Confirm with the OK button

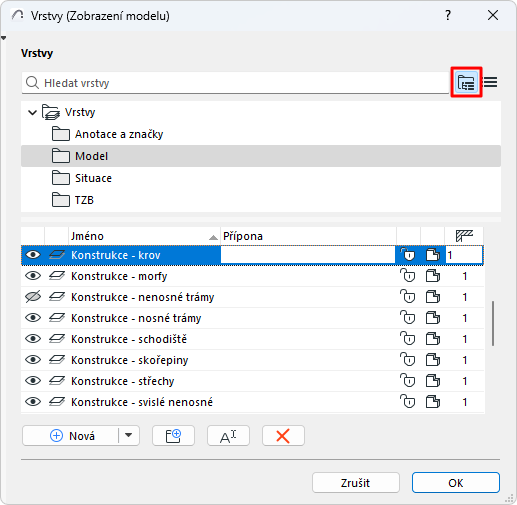click(456, 483)
